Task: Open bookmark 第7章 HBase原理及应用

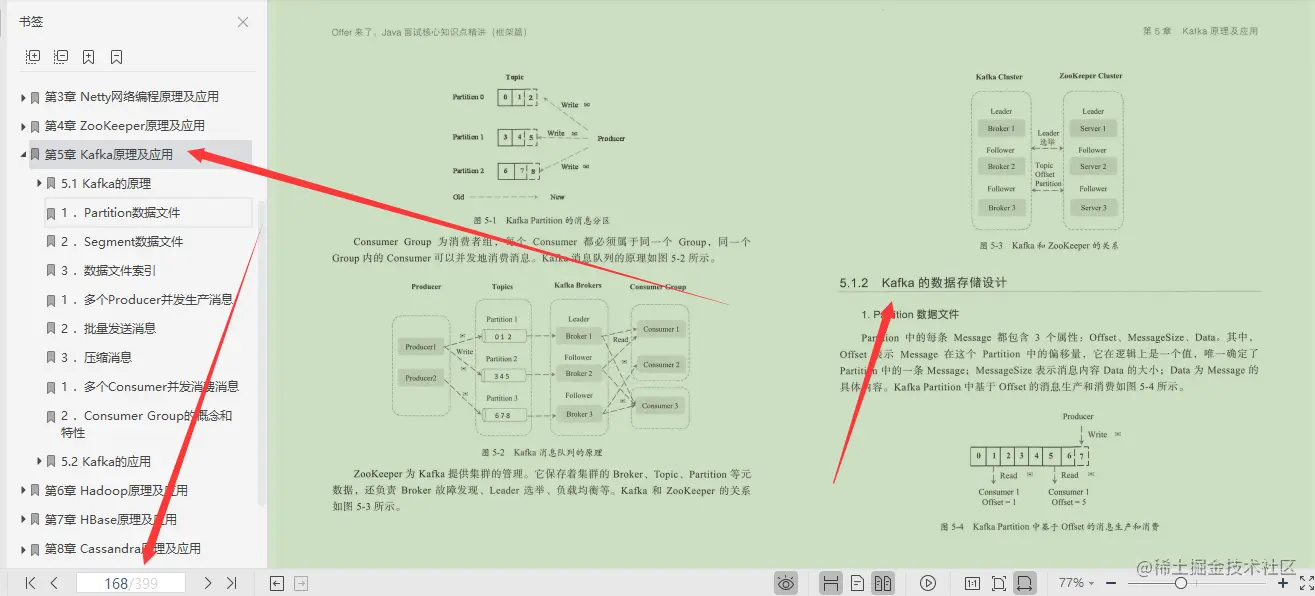Action: coord(111,520)
